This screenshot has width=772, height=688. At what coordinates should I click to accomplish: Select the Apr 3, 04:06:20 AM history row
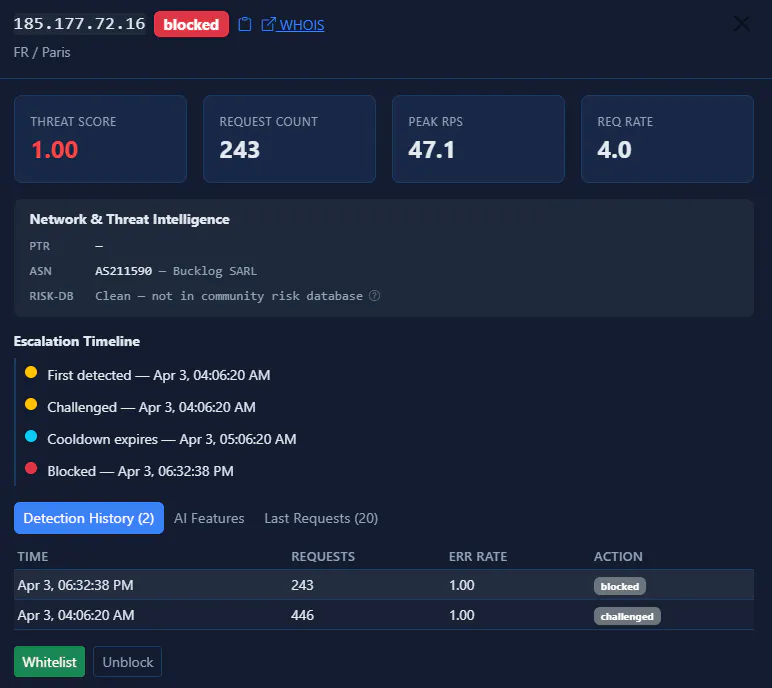(x=384, y=615)
